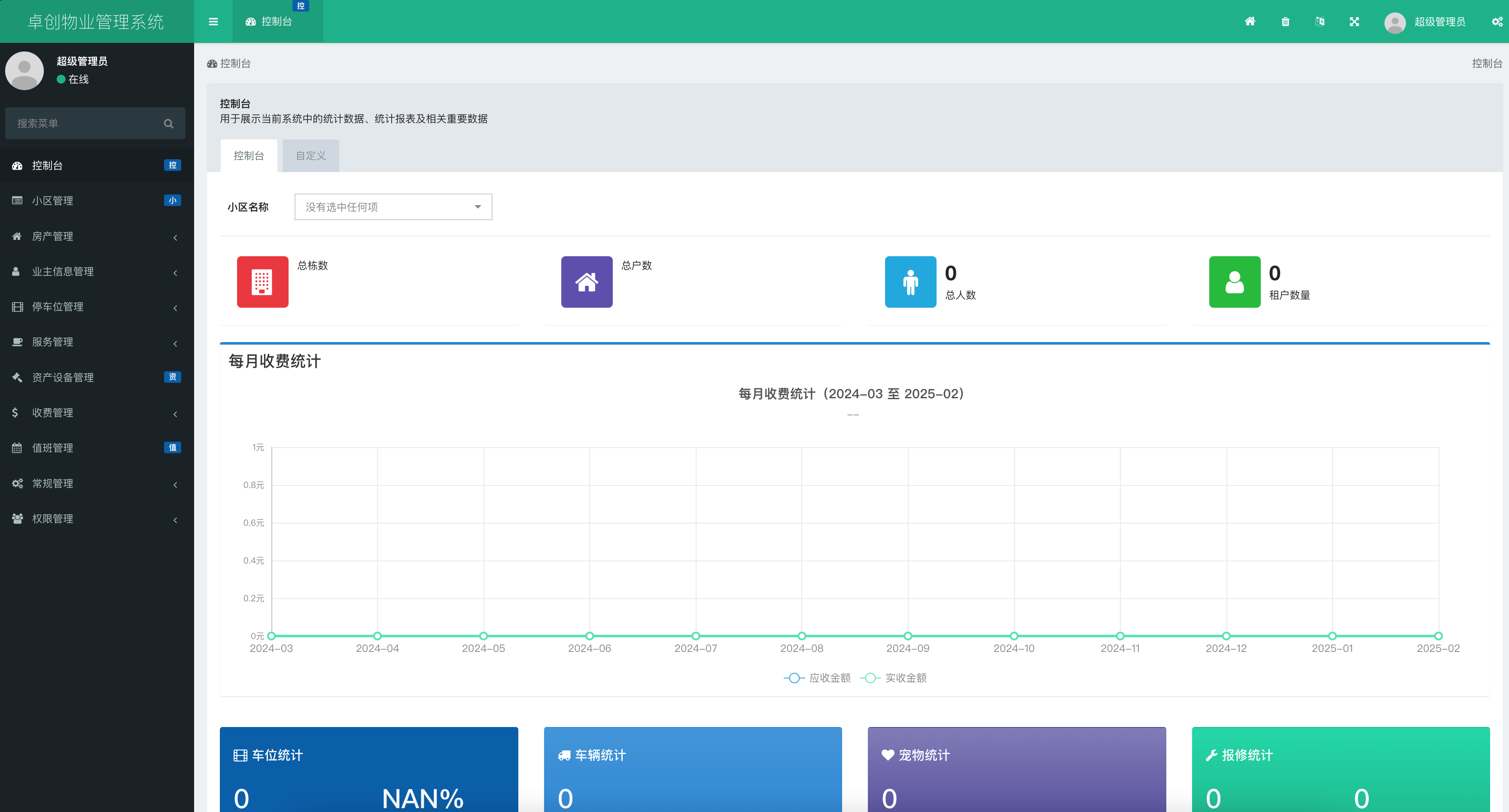The width and height of the screenshot is (1509, 812).
Task: Toggle the sidebar hamburger menu icon
Action: [x=213, y=21]
